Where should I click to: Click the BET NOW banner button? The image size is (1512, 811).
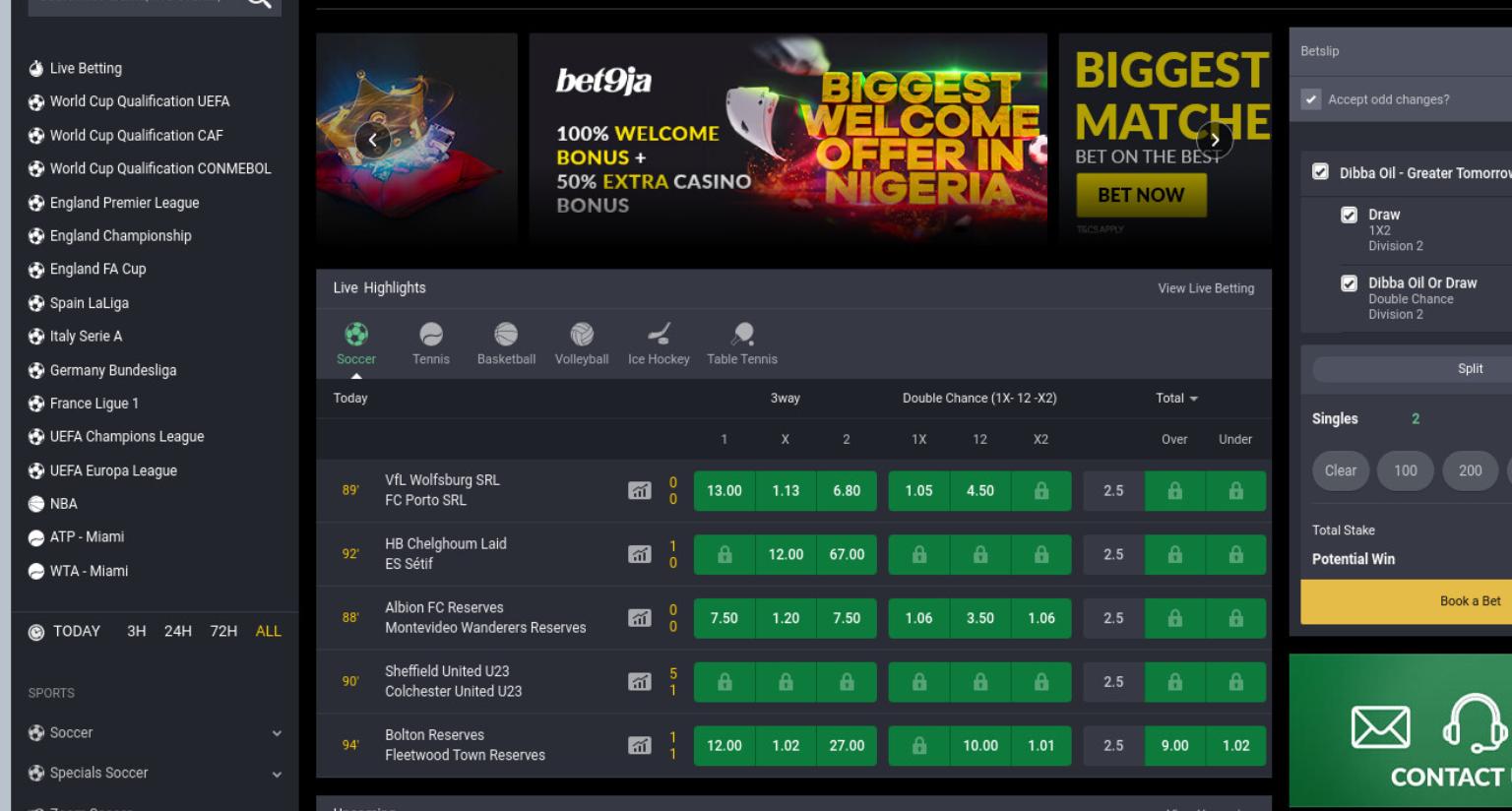coord(1141,195)
